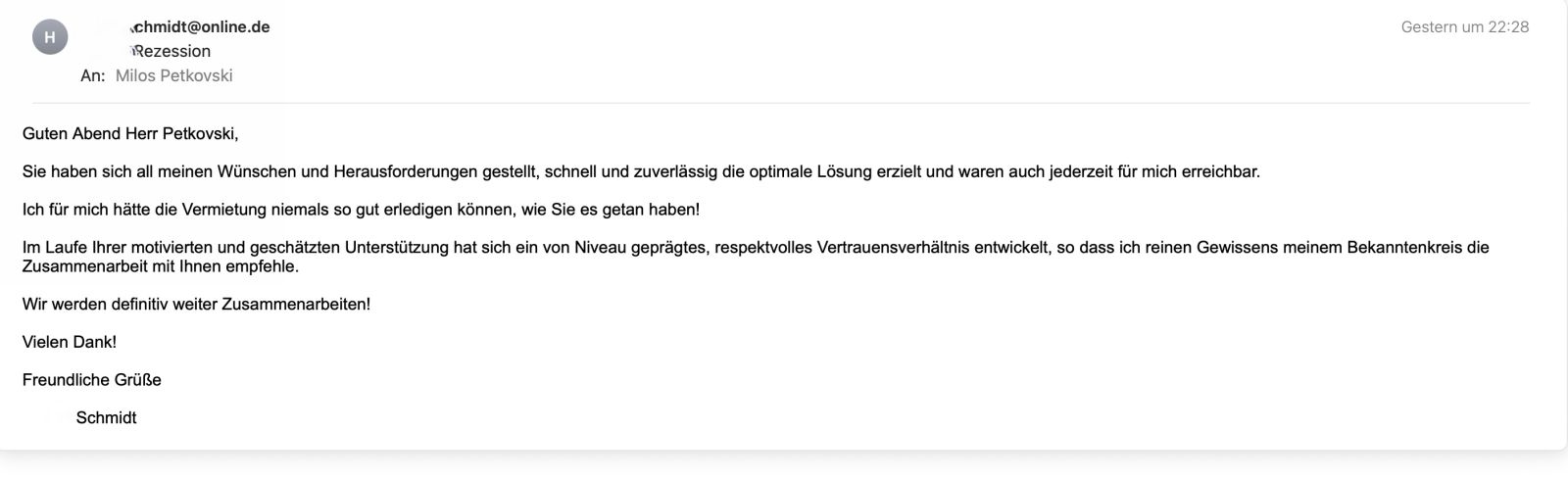Viewport: 1568px width, 478px height.
Task: Click the "An:" recipient label
Action: [x=93, y=75]
